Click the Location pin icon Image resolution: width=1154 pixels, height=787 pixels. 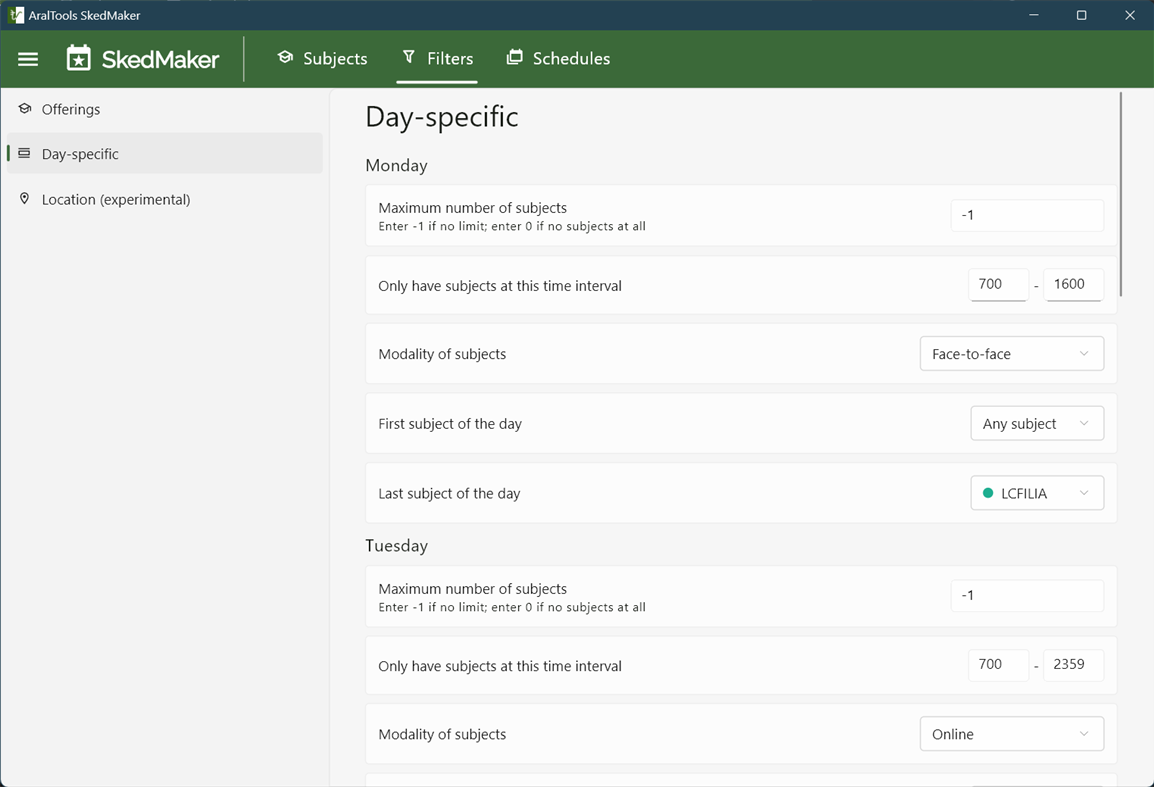tap(25, 199)
